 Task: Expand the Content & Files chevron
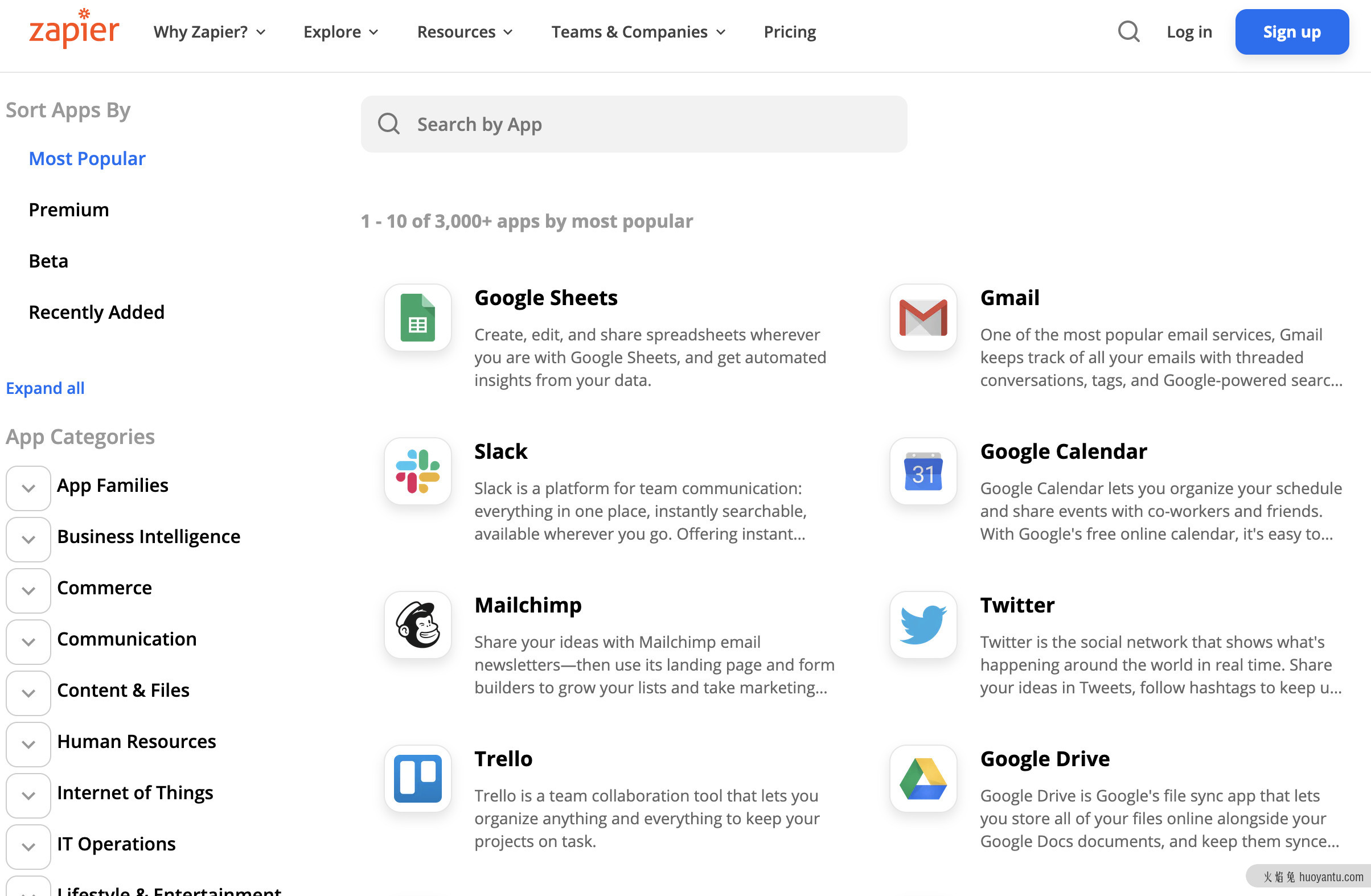(28, 693)
